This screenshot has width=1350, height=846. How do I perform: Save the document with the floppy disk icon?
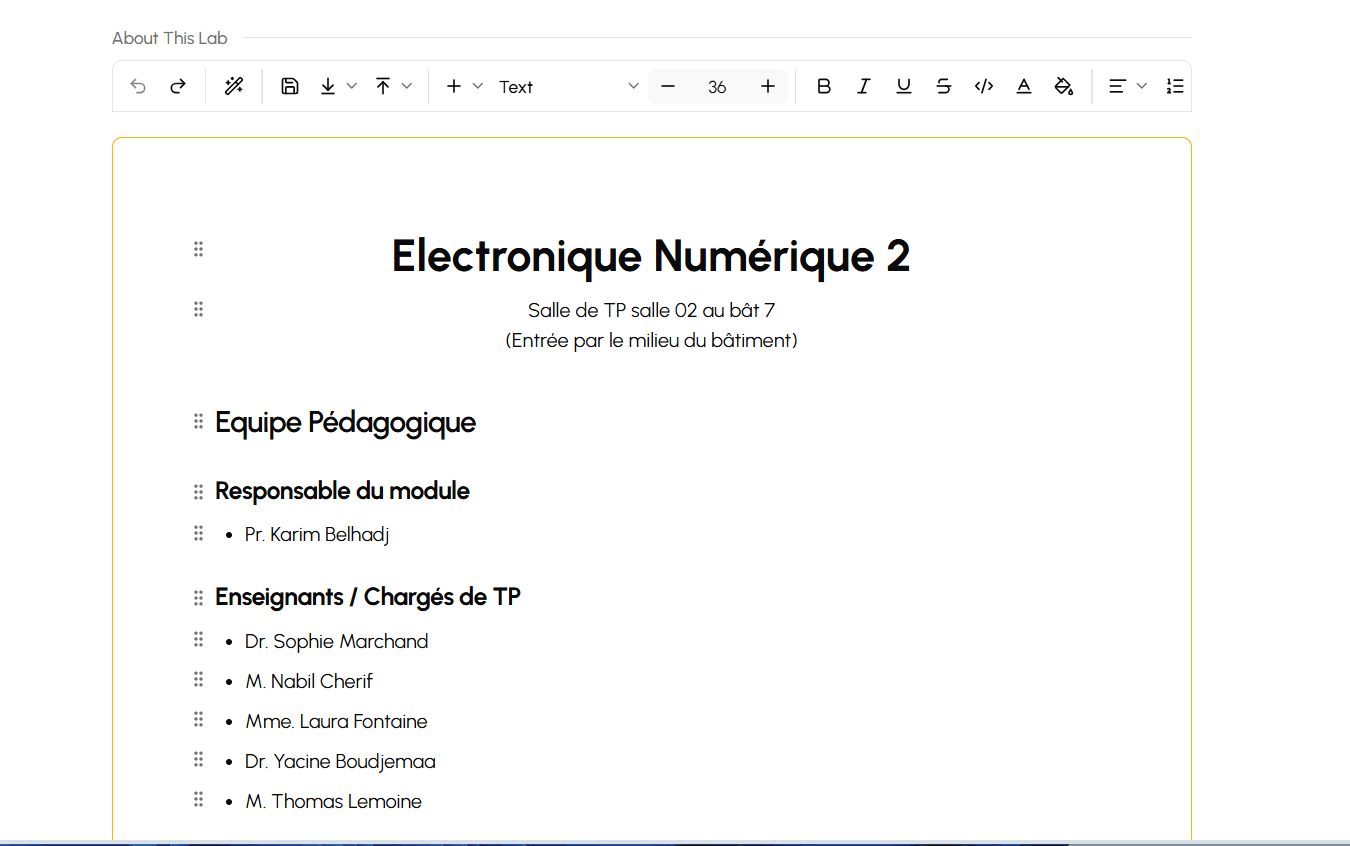tap(290, 87)
